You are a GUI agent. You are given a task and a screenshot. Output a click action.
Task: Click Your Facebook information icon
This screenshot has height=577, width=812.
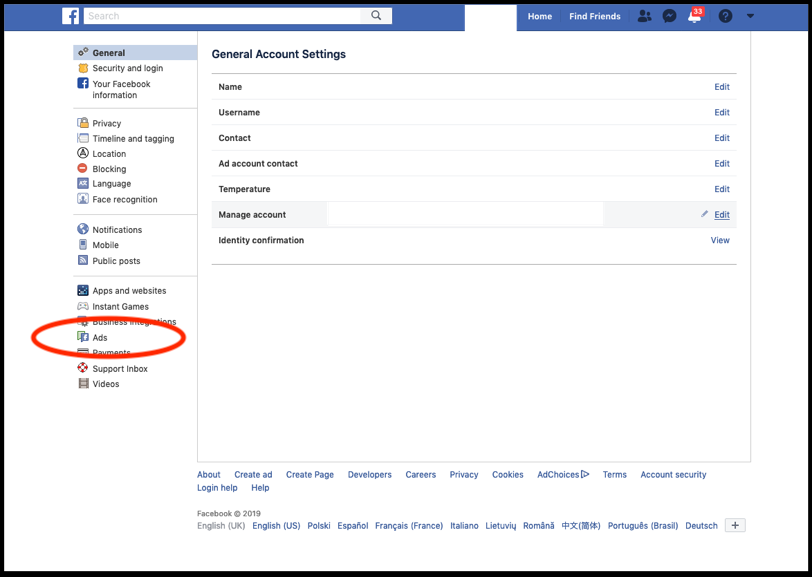(83, 83)
